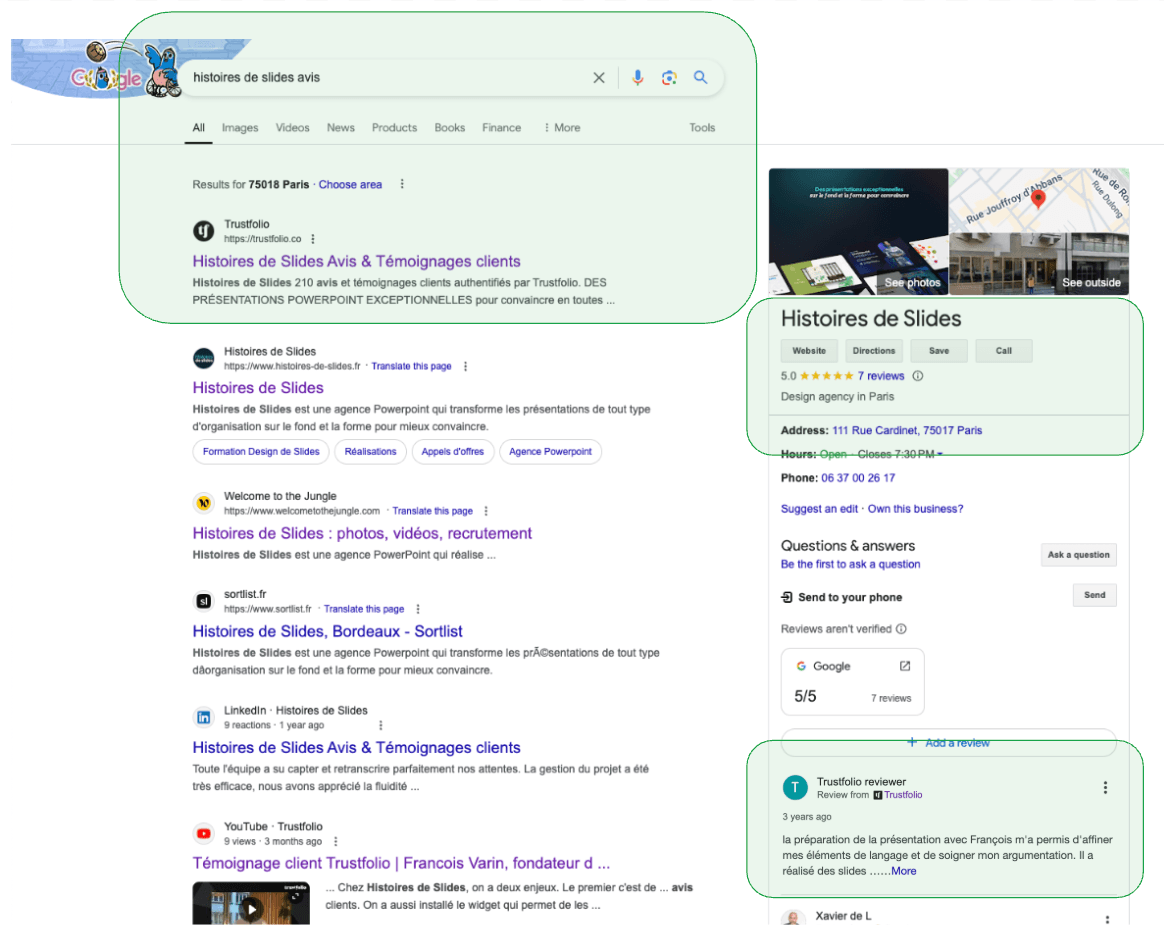
Task: Expand the More search filters menu
Action: pos(562,128)
